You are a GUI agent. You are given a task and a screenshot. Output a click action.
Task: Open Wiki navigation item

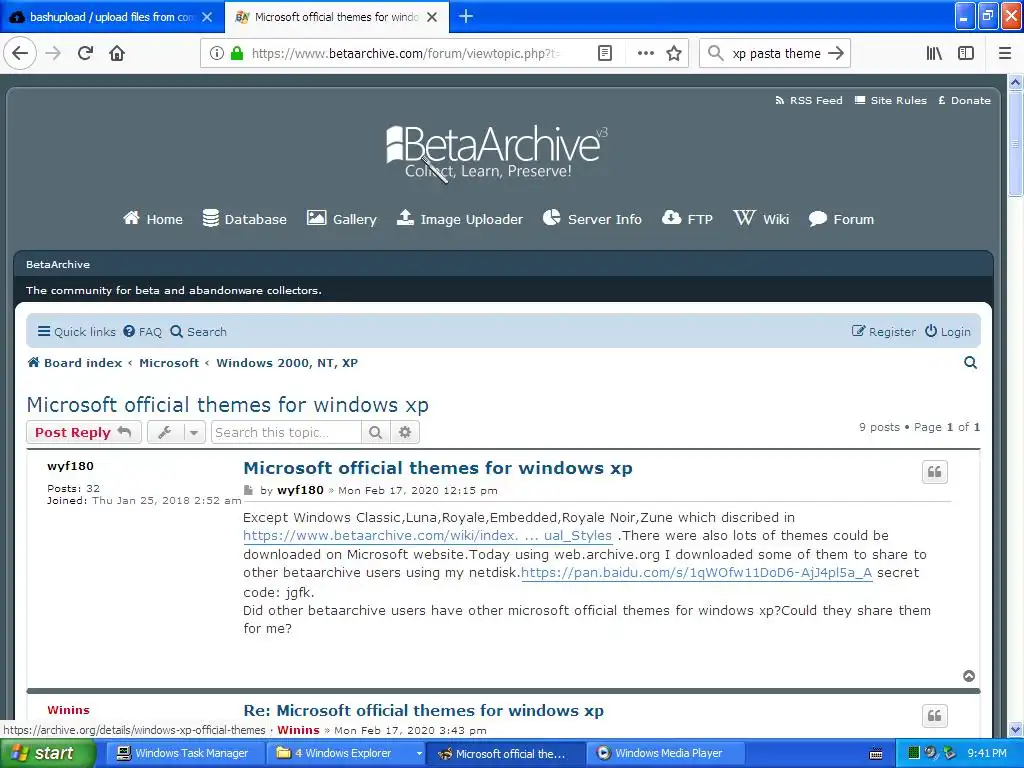(761, 219)
